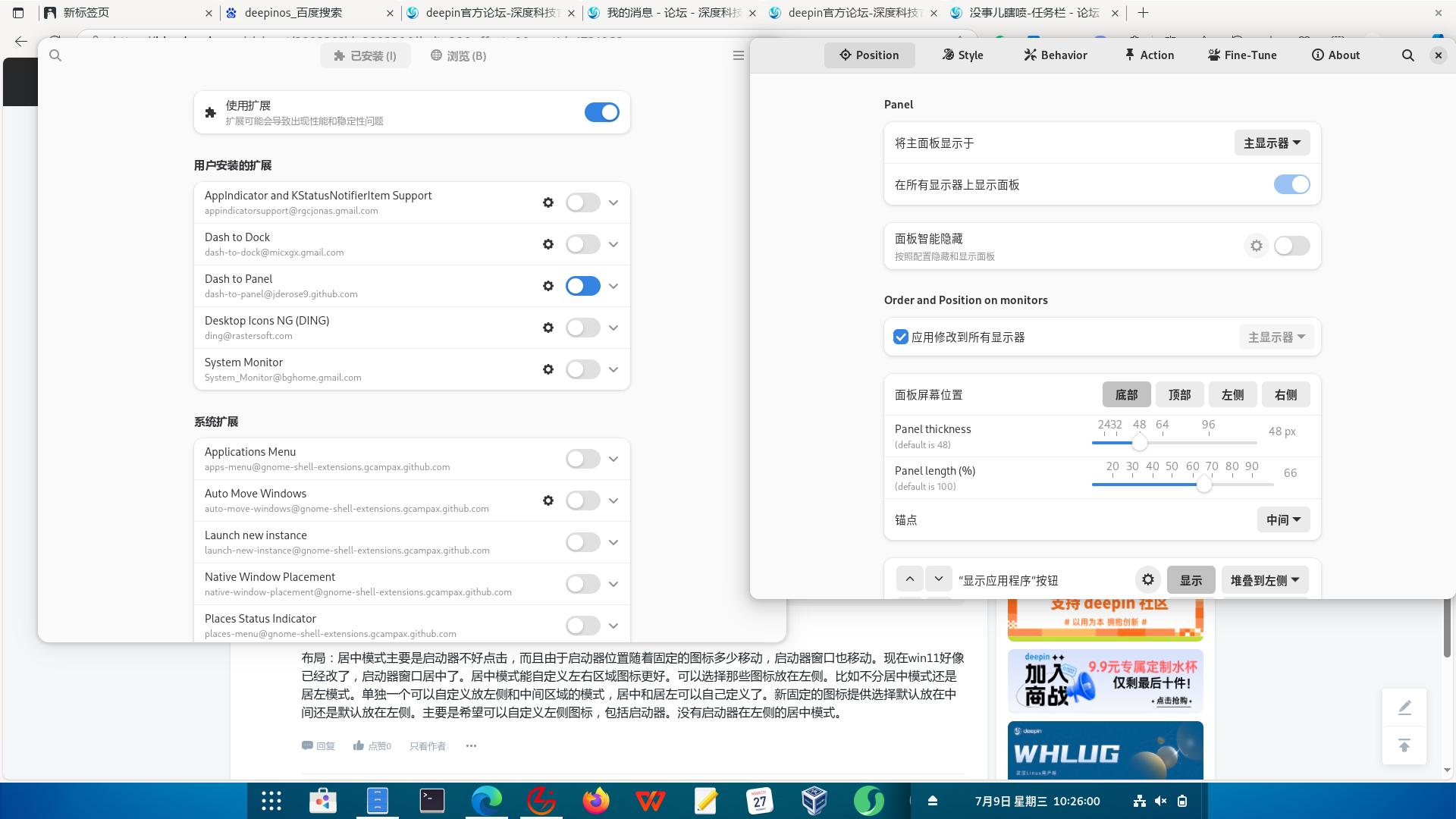Open WPS Office from the taskbar
1456x819 pixels.
click(651, 801)
